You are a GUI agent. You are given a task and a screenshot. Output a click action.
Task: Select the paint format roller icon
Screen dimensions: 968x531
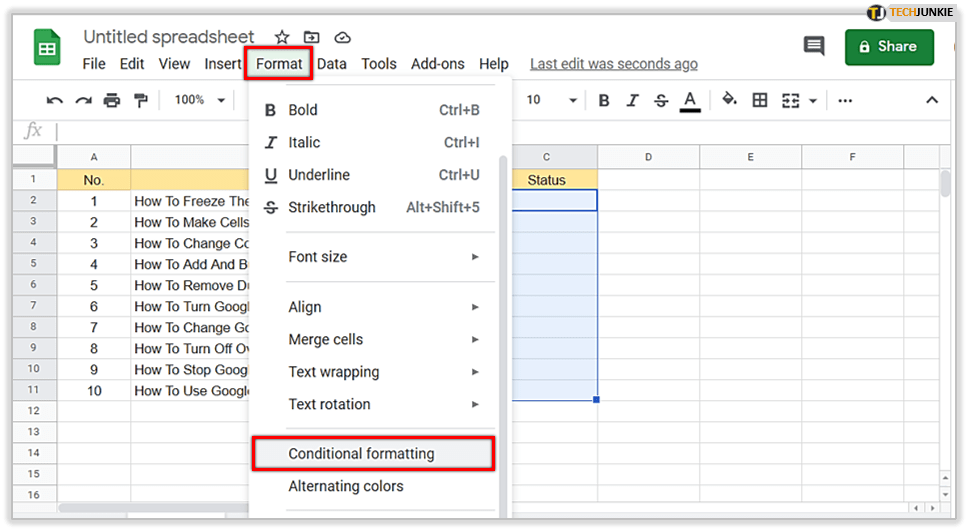[x=141, y=100]
